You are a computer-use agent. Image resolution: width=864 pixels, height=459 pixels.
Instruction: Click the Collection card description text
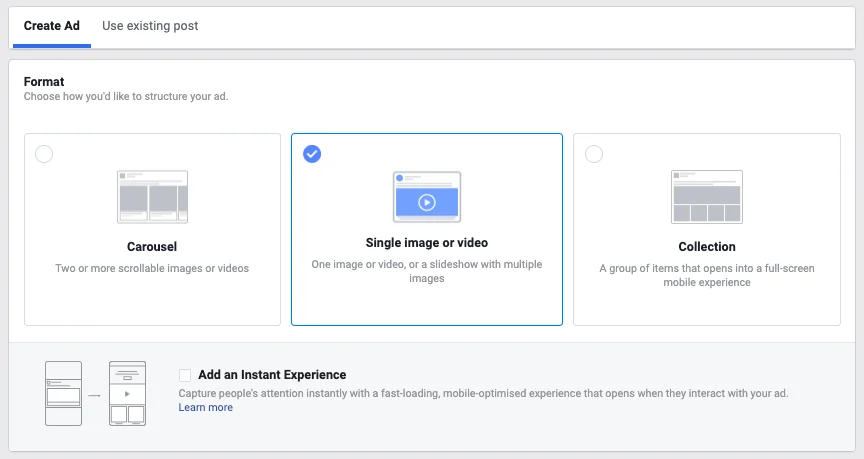[x=706, y=275]
